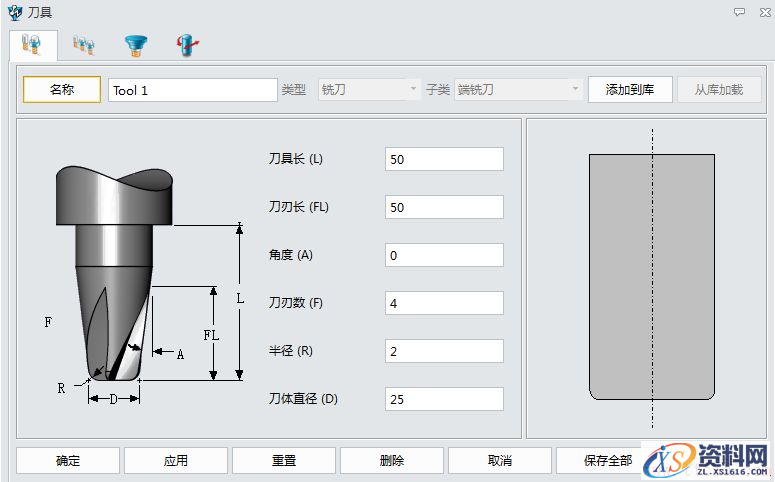775x482 pixels.
Task: Edit the Tool 1 name field
Action: coord(193,90)
